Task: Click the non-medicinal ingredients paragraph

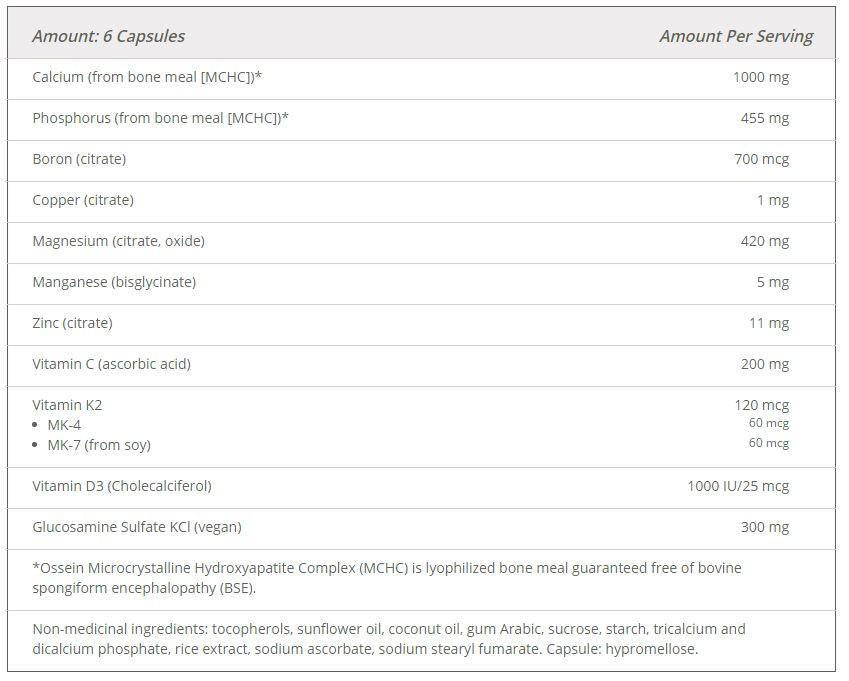Action: pyautogui.click(x=389, y=639)
